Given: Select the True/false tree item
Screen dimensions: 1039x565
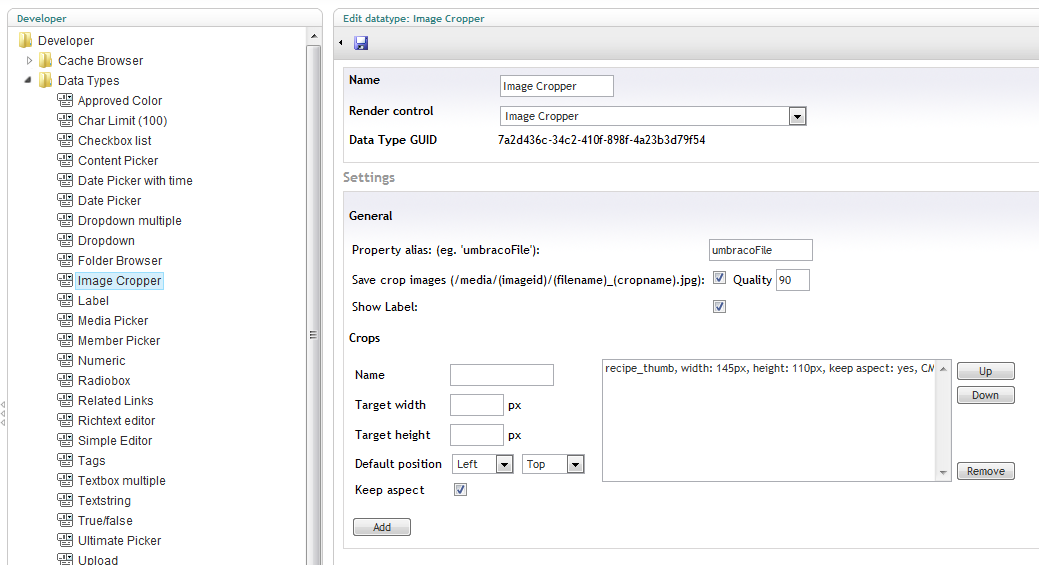Looking at the screenshot, I should click(105, 520).
